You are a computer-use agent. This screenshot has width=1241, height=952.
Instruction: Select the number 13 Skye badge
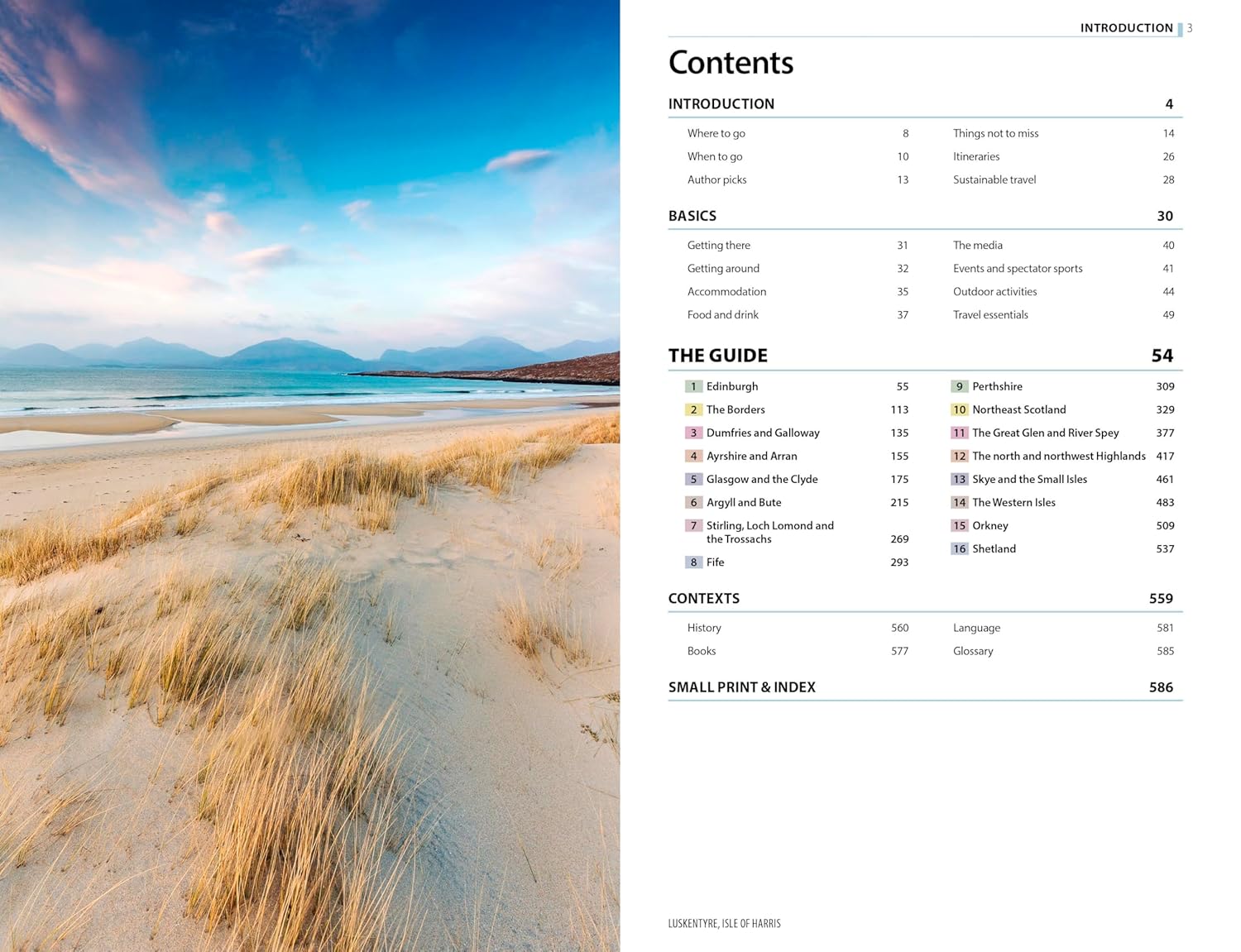point(959,479)
